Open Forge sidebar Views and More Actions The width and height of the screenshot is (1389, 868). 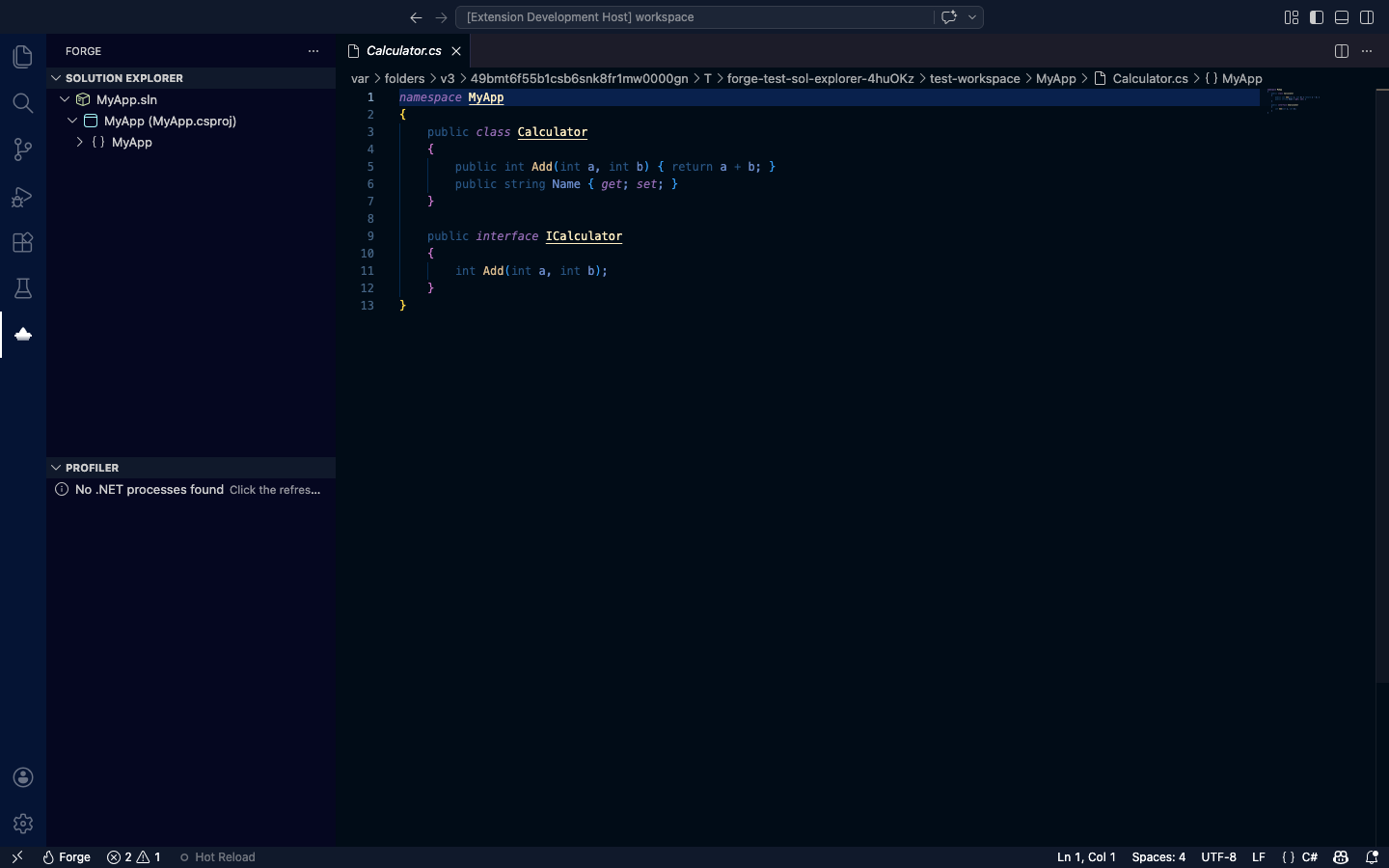pyautogui.click(x=313, y=51)
